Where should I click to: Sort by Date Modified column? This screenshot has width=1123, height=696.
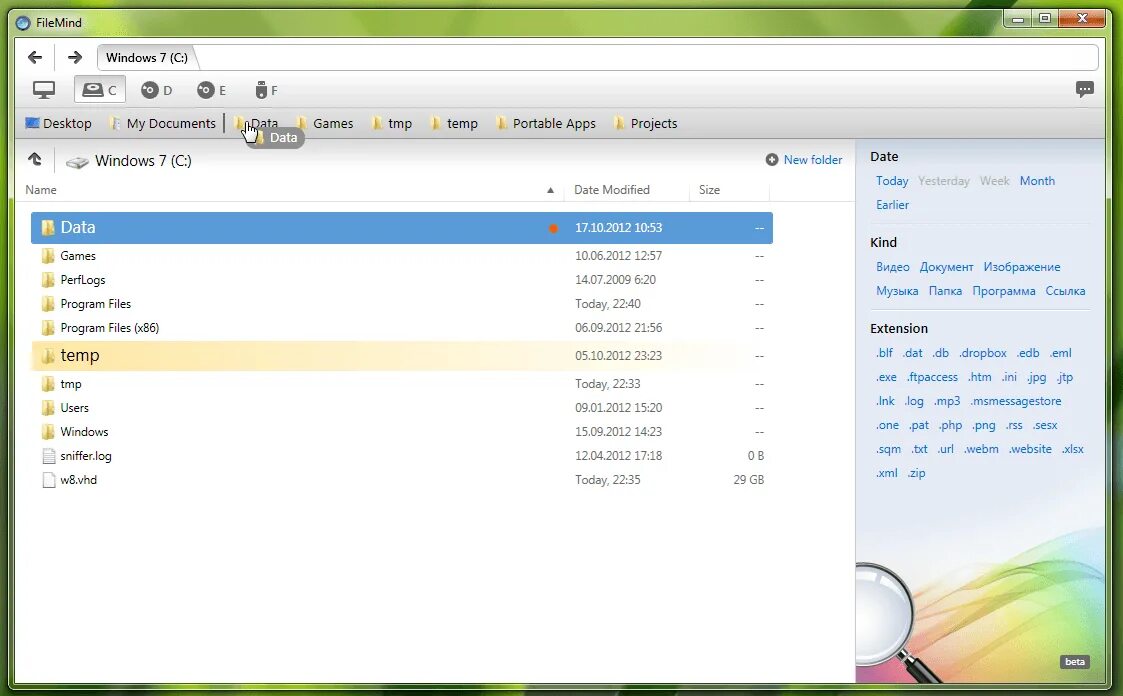click(612, 190)
